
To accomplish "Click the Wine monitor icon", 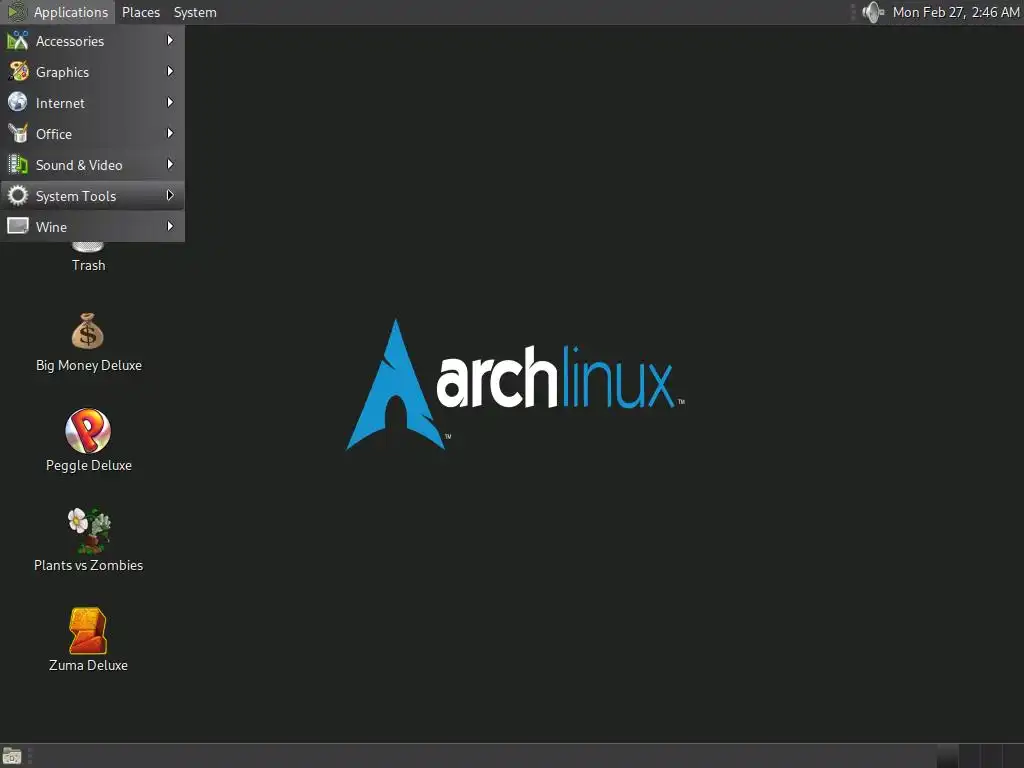I will tap(18, 226).
